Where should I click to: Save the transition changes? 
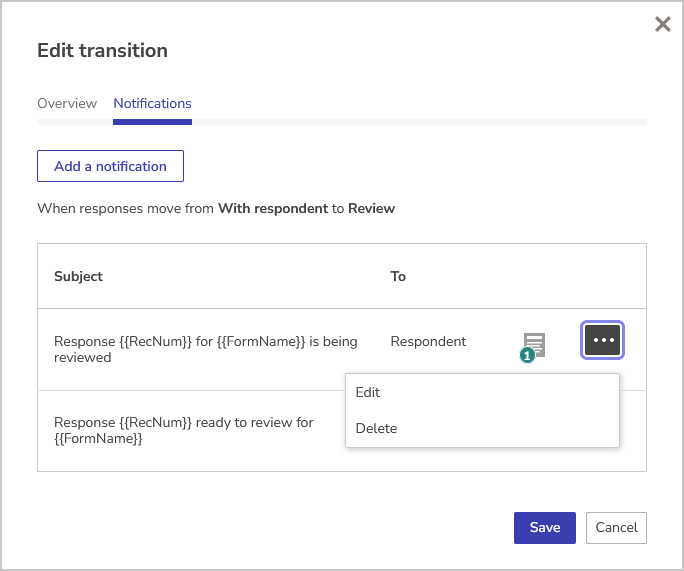(544, 528)
